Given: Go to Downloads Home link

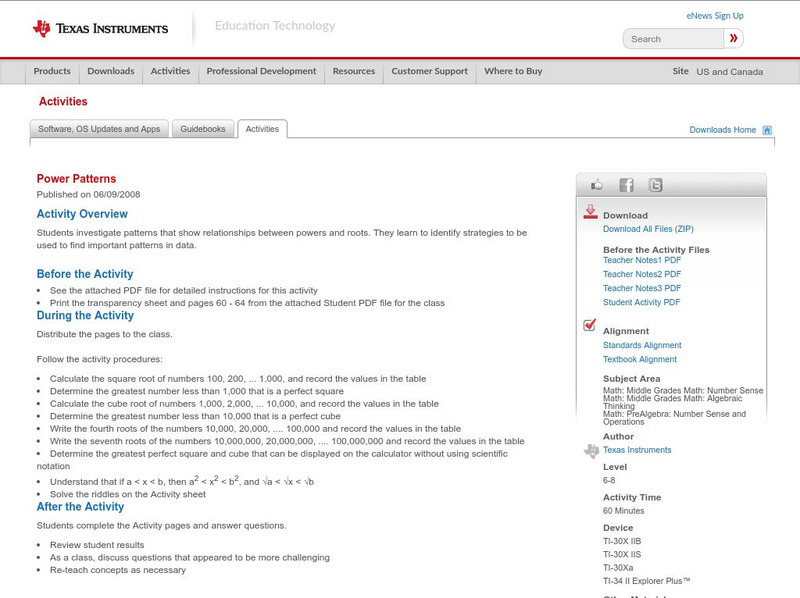Looking at the screenshot, I should point(722,130).
